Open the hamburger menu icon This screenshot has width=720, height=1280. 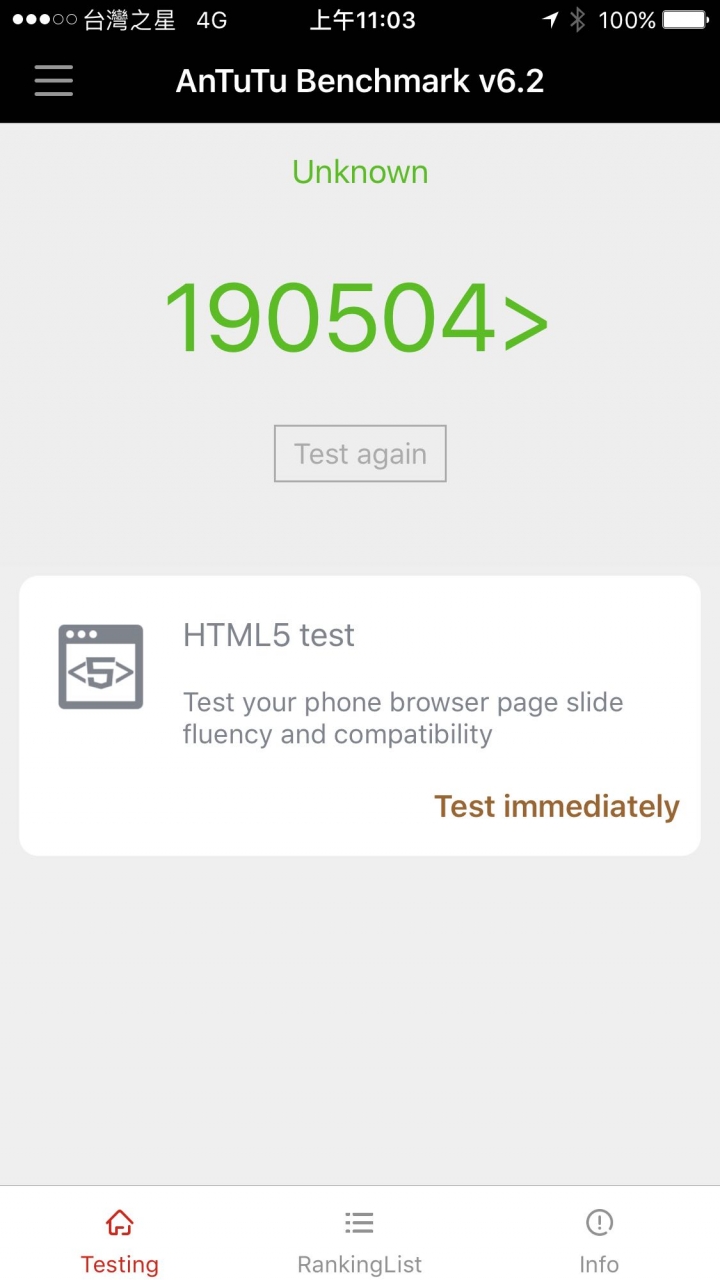[54, 81]
